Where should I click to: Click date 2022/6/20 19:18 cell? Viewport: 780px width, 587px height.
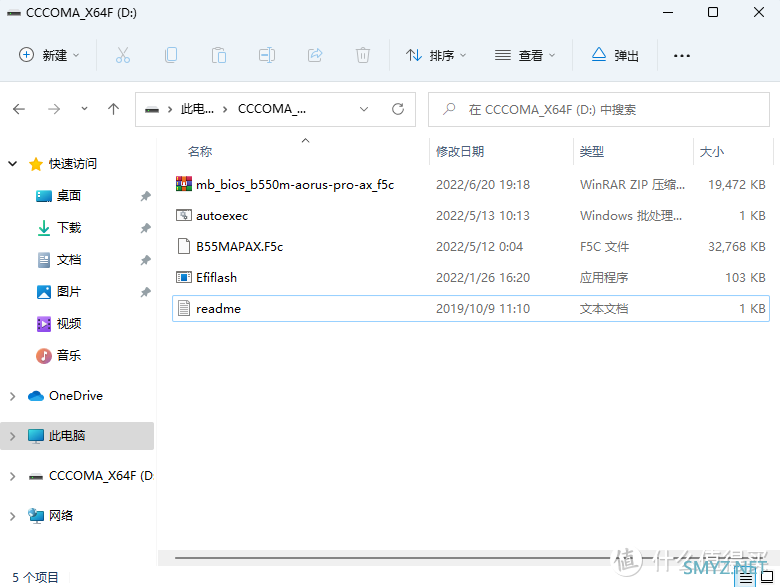pos(483,185)
